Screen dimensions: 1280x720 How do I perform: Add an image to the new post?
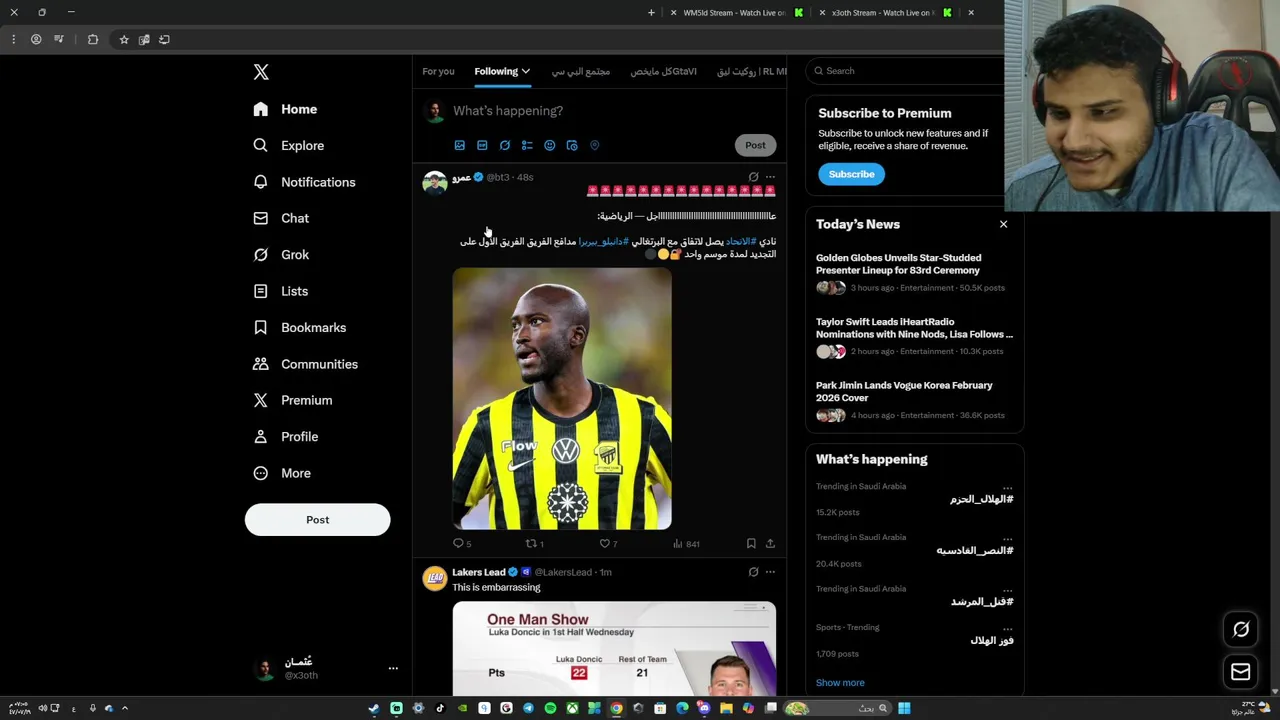click(460, 145)
